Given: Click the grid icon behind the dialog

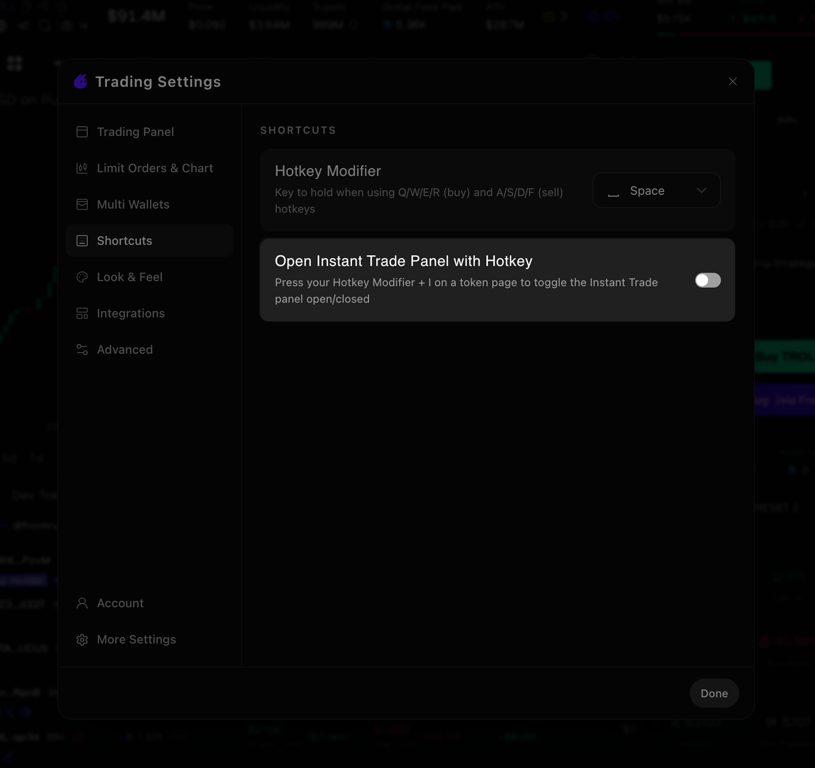Looking at the screenshot, I should (x=15, y=63).
